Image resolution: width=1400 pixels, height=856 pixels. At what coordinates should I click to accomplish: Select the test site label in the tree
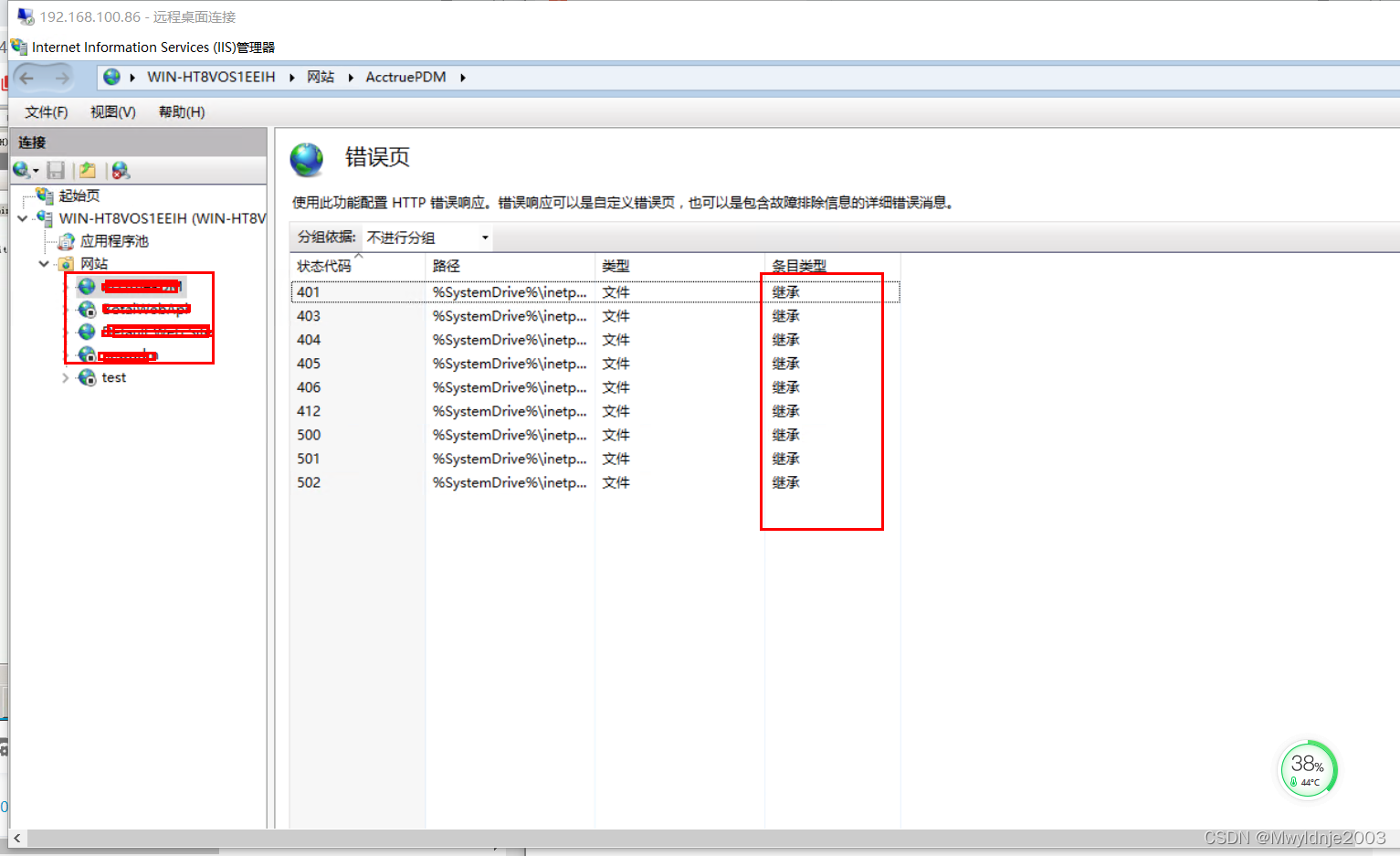(x=114, y=377)
